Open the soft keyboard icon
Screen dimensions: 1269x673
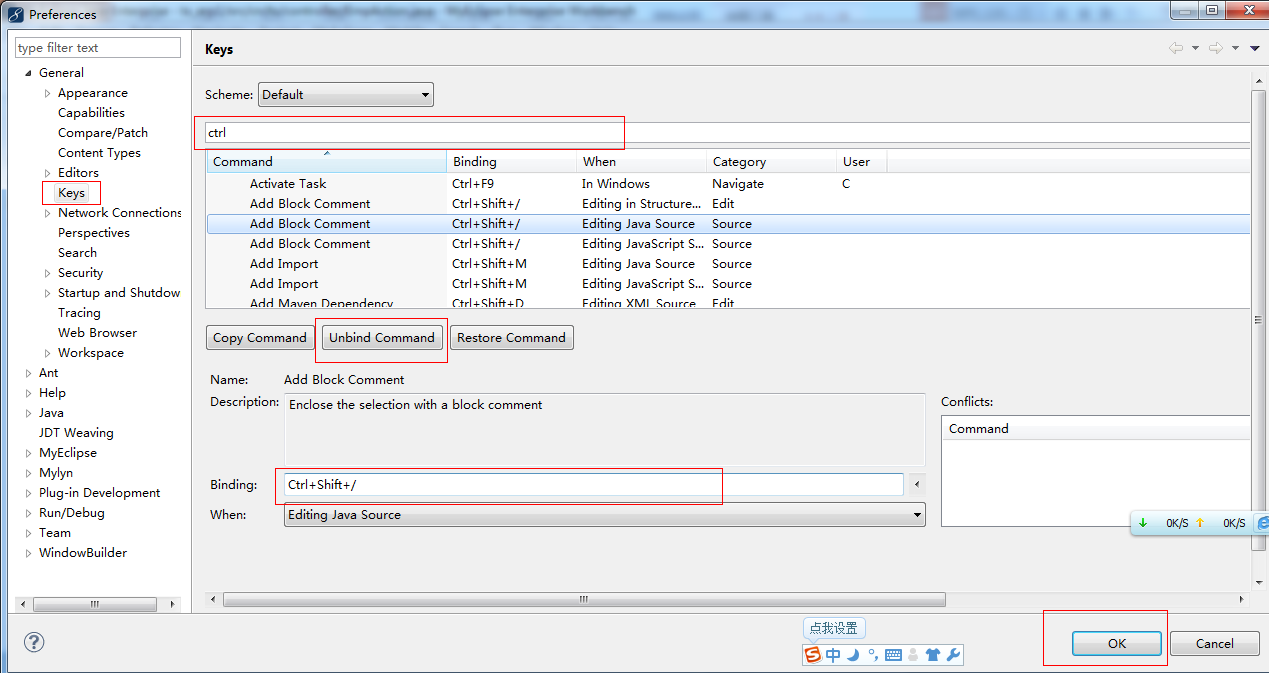tap(893, 655)
